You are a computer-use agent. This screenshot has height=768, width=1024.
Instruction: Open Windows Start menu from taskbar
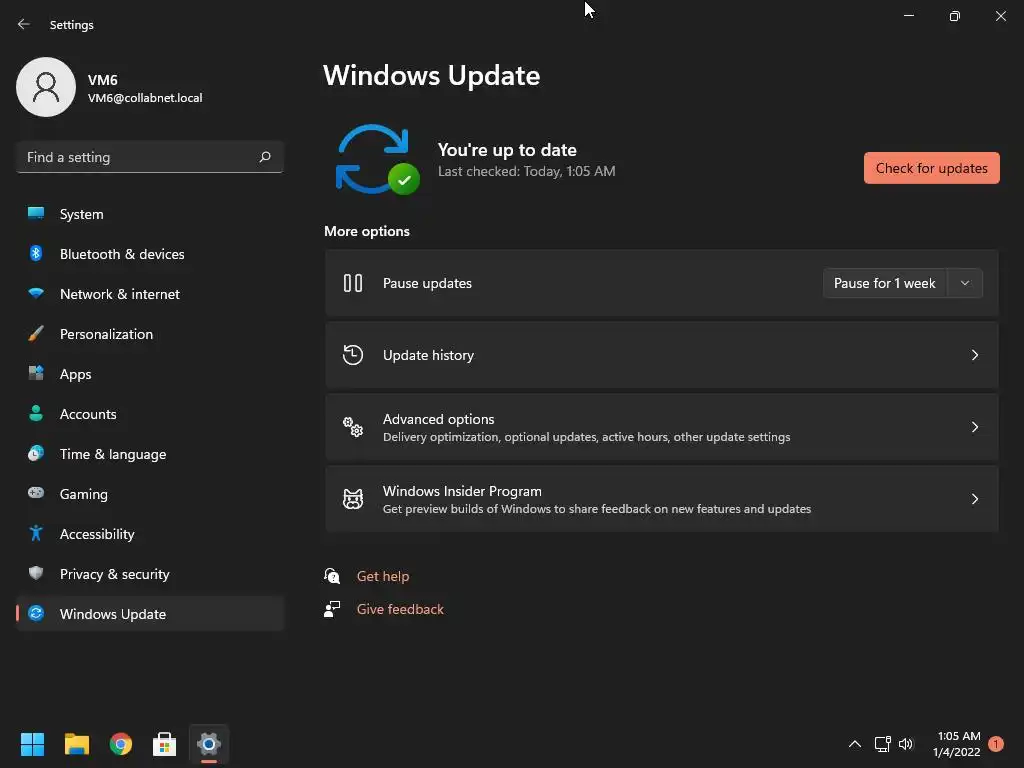click(32, 744)
